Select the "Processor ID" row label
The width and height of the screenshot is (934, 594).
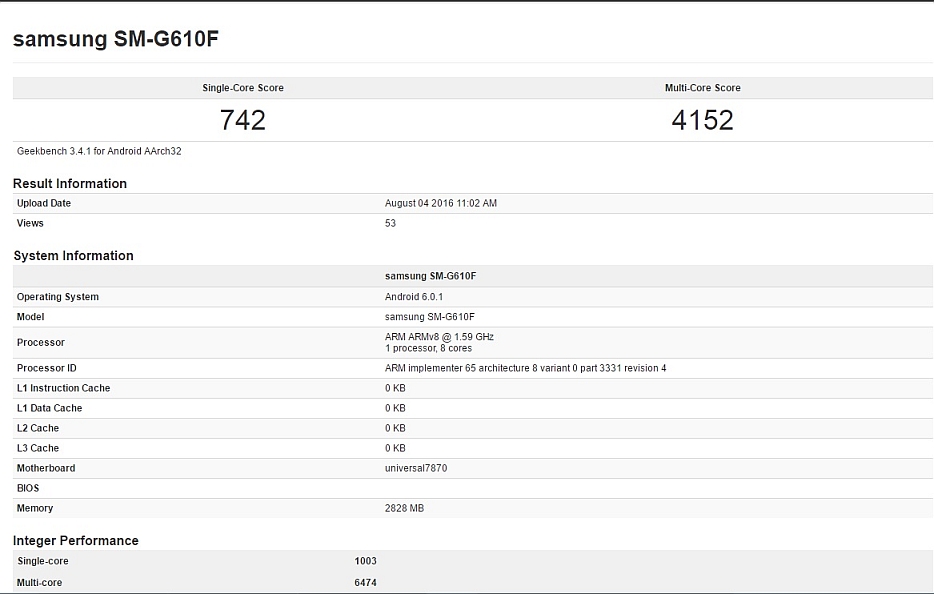46,368
